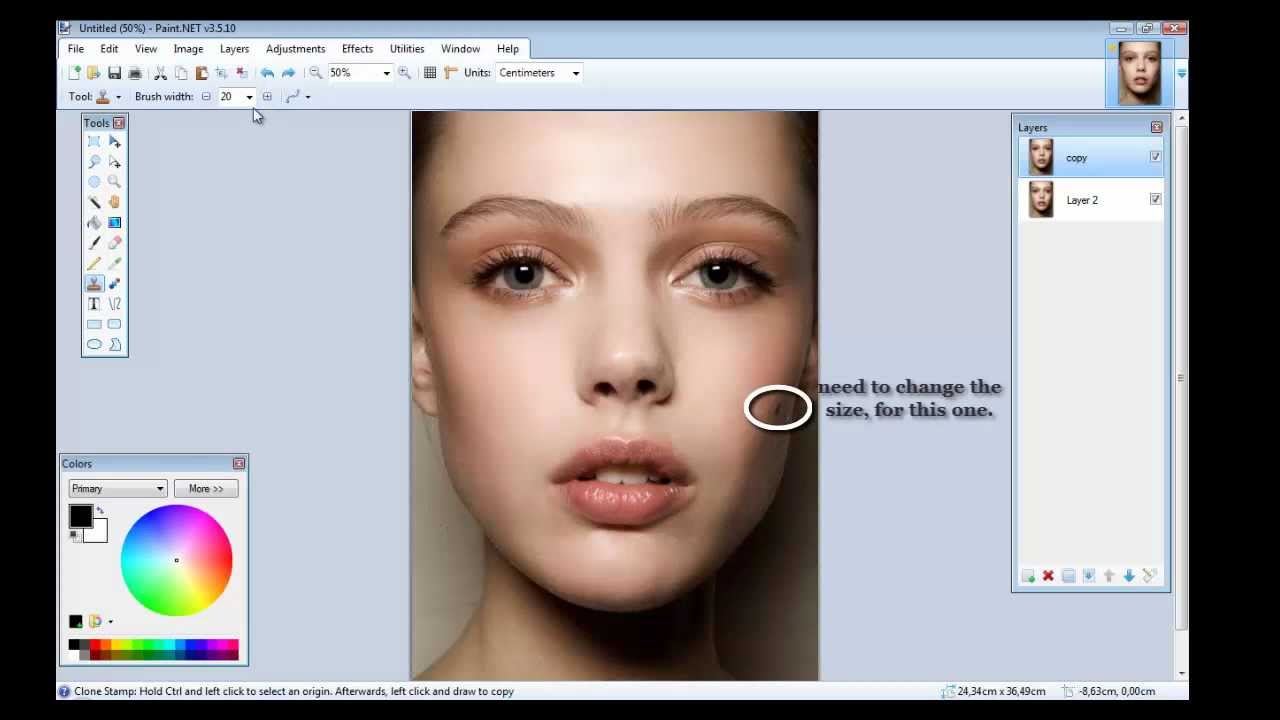1280x720 pixels.
Task: Click the Undo arrow
Action: [x=267, y=73]
